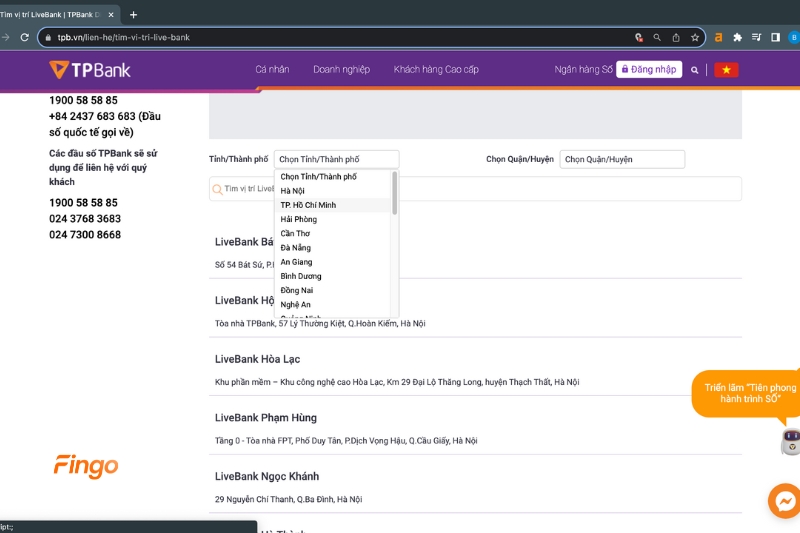
Task: Click phone number 024 7300 8668
Action: 85,235
